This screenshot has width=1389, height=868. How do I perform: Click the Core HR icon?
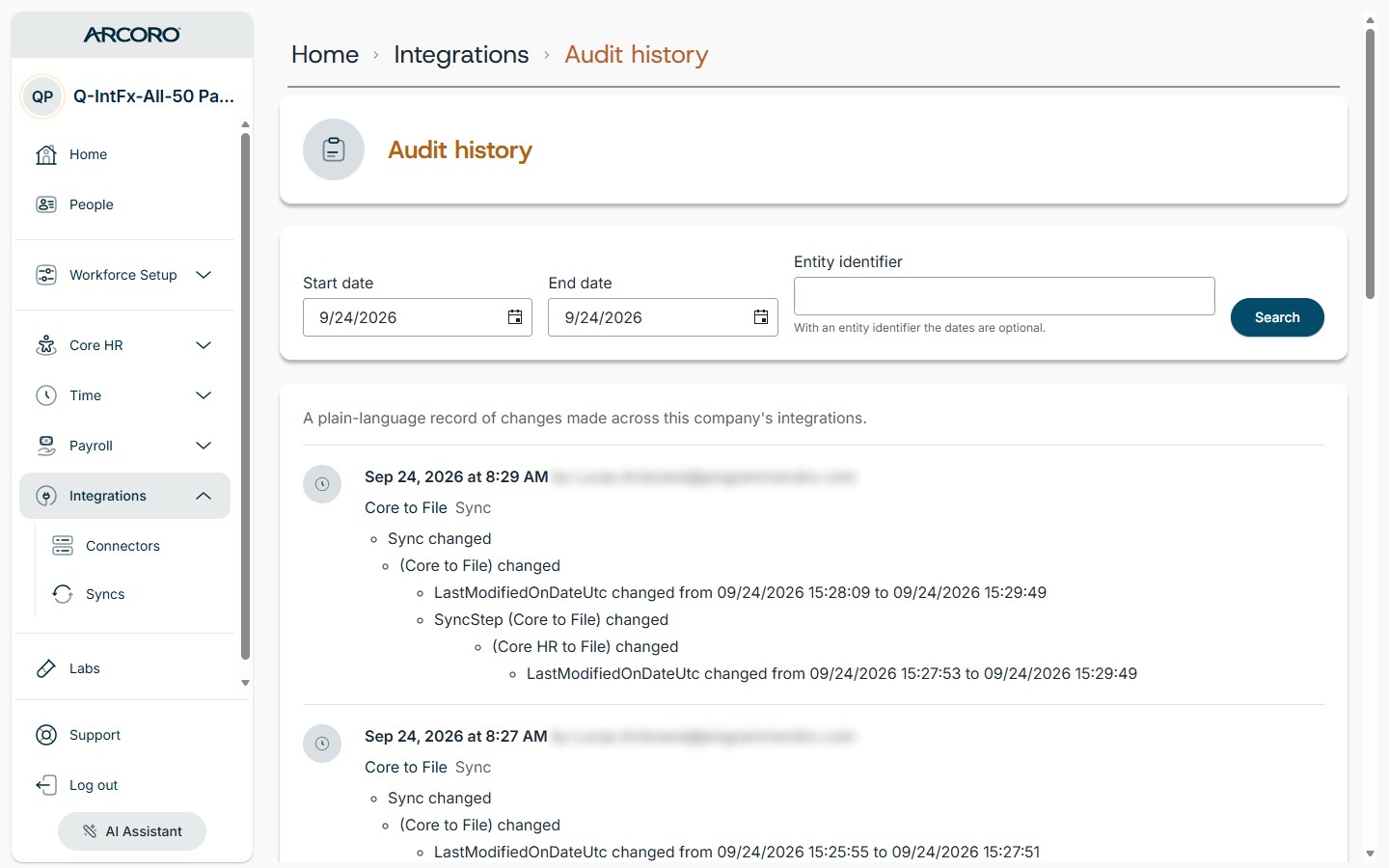pyautogui.click(x=46, y=345)
